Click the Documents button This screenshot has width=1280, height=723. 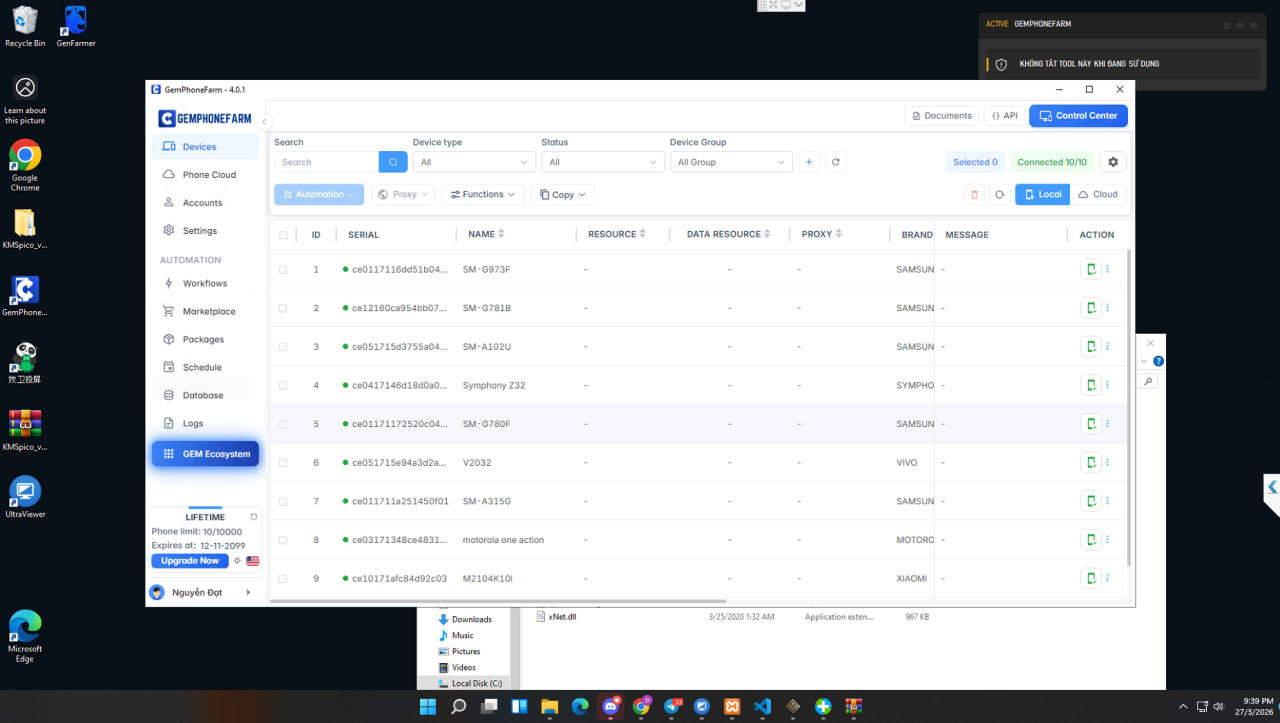941,116
